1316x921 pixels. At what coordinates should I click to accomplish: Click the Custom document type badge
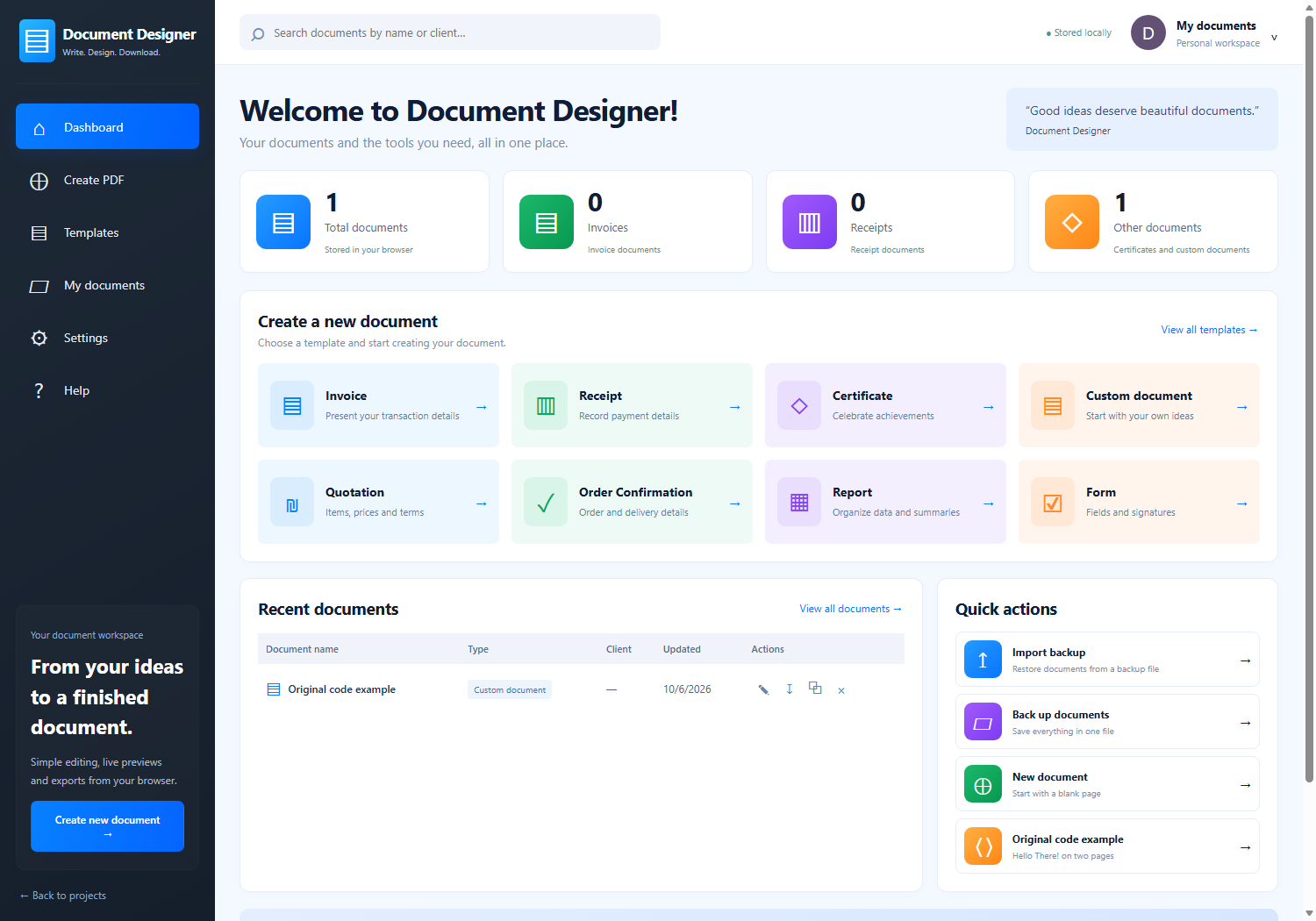click(x=510, y=689)
